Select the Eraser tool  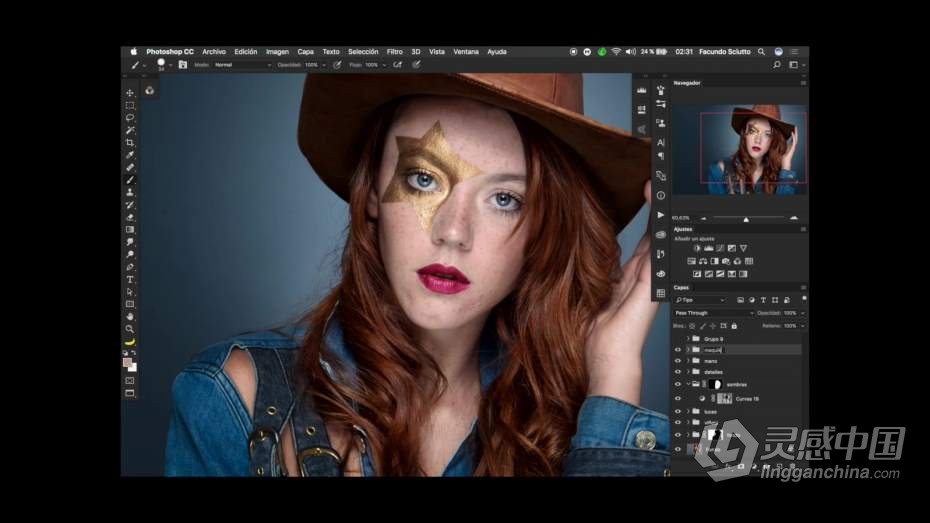[130, 218]
